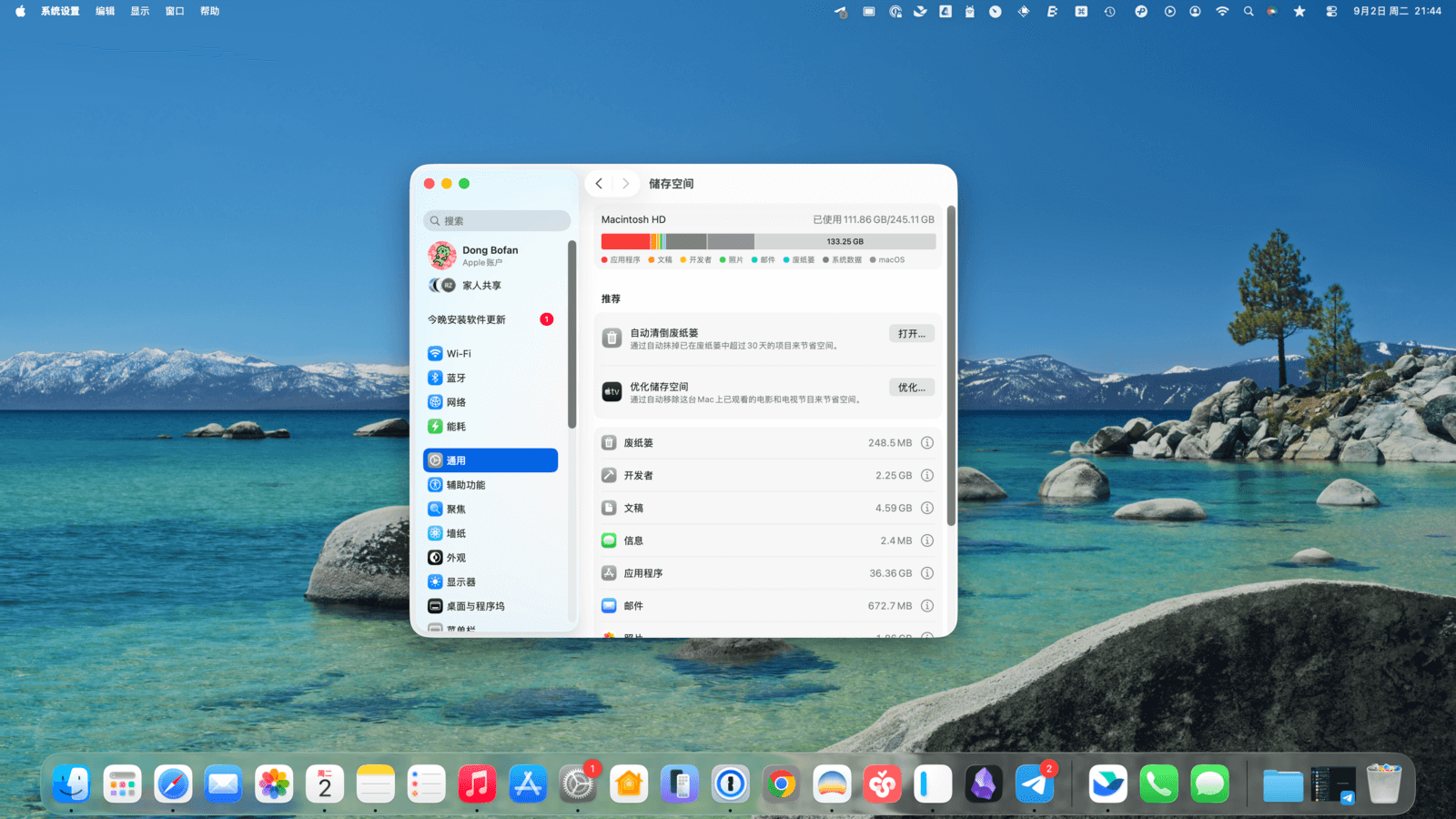The width and height of the screenshot is (1456, 819).
Task: Open the 编辑 menu in menu bar
Action: [105, 12]
